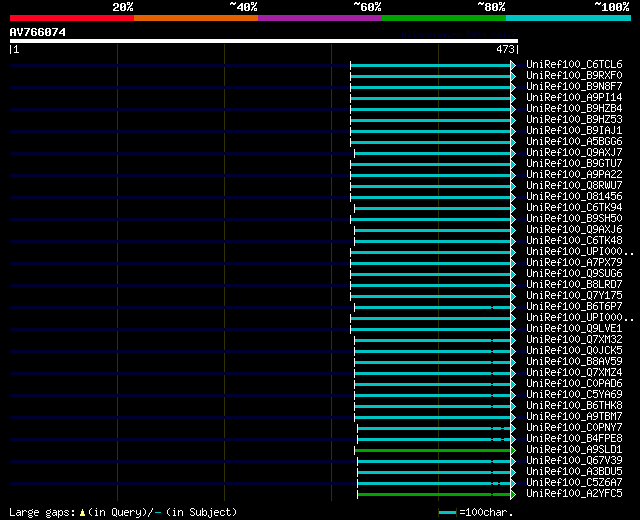640x520 pixels.
Task: Click the UniRef100_C6TK94 label
Action: 574,208
